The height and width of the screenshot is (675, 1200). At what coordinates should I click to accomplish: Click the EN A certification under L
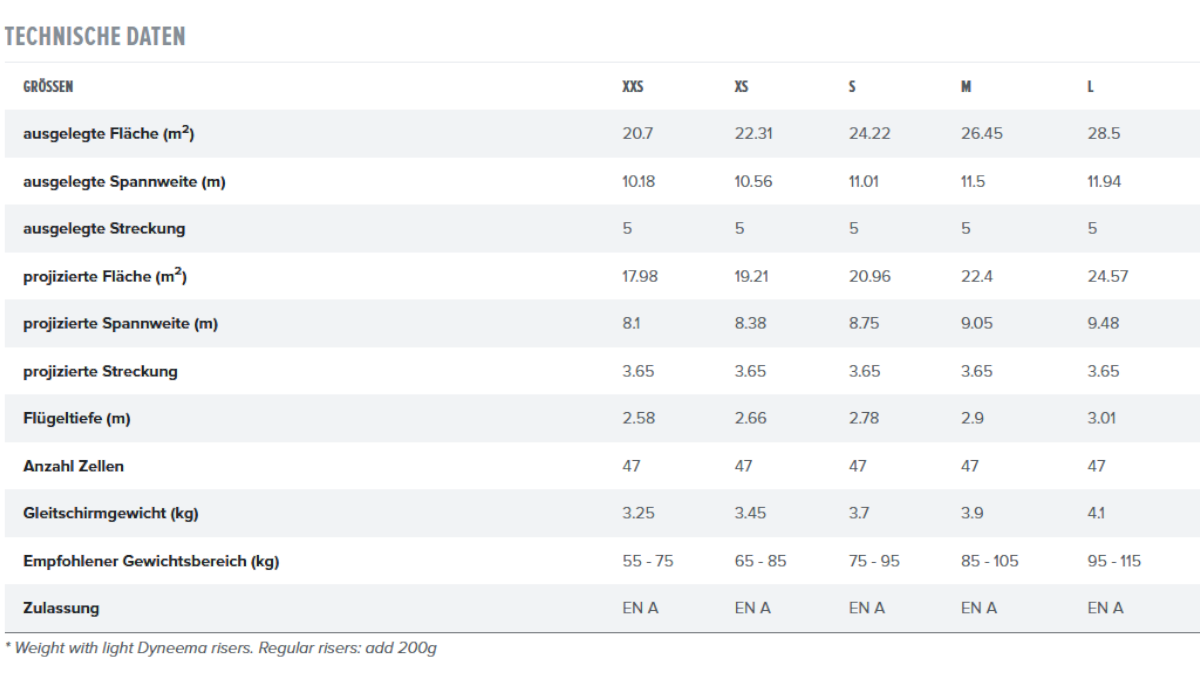click(x=1106, y=608)
